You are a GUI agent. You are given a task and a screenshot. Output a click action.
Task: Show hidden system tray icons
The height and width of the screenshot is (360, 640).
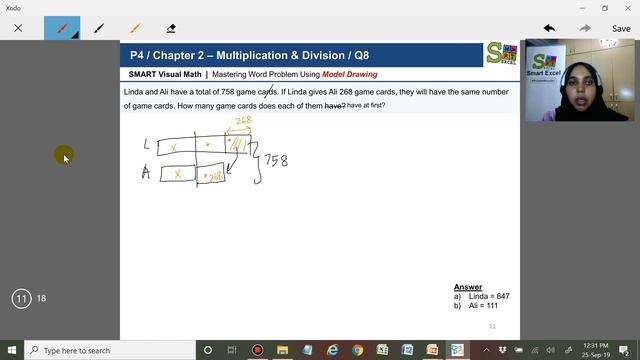tap(487, 350)
